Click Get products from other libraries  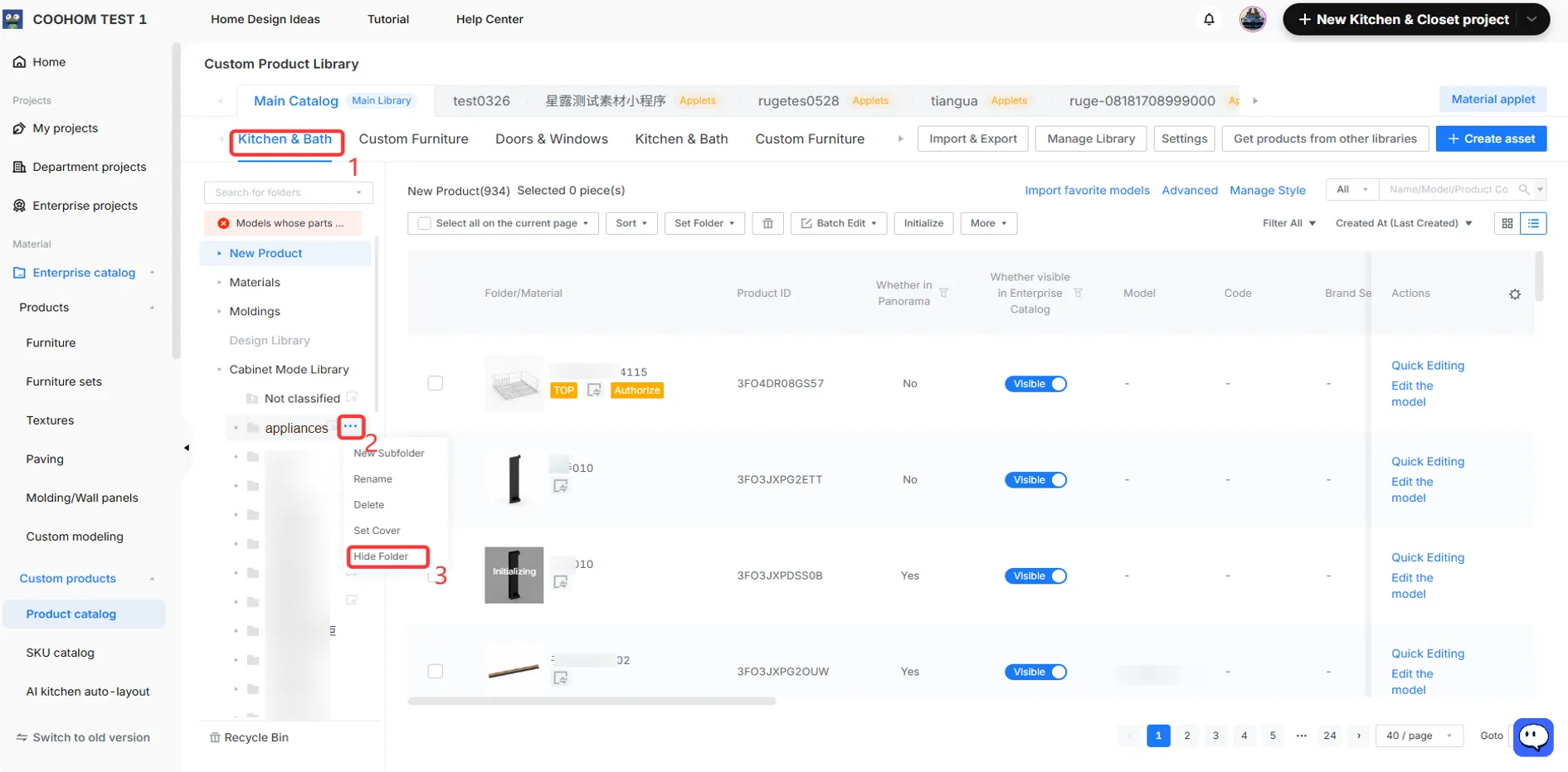1325,138
